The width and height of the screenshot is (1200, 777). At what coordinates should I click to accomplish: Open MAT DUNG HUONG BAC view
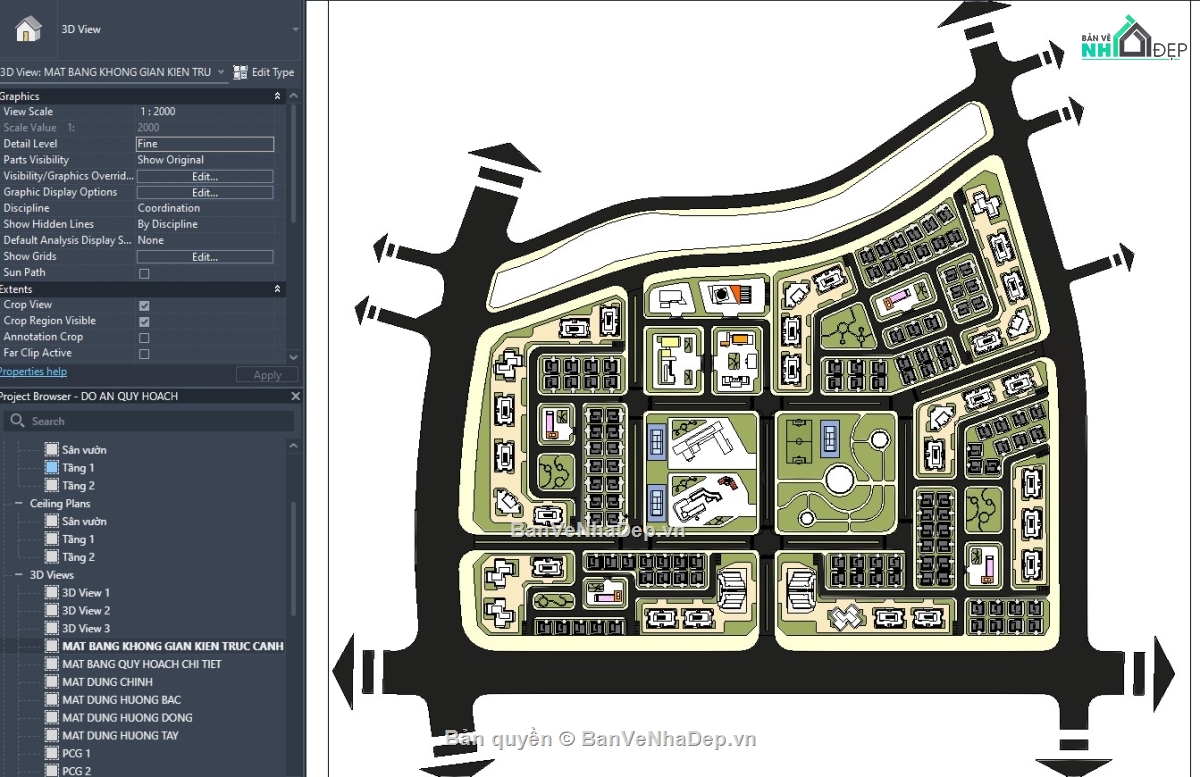point(121,700)
